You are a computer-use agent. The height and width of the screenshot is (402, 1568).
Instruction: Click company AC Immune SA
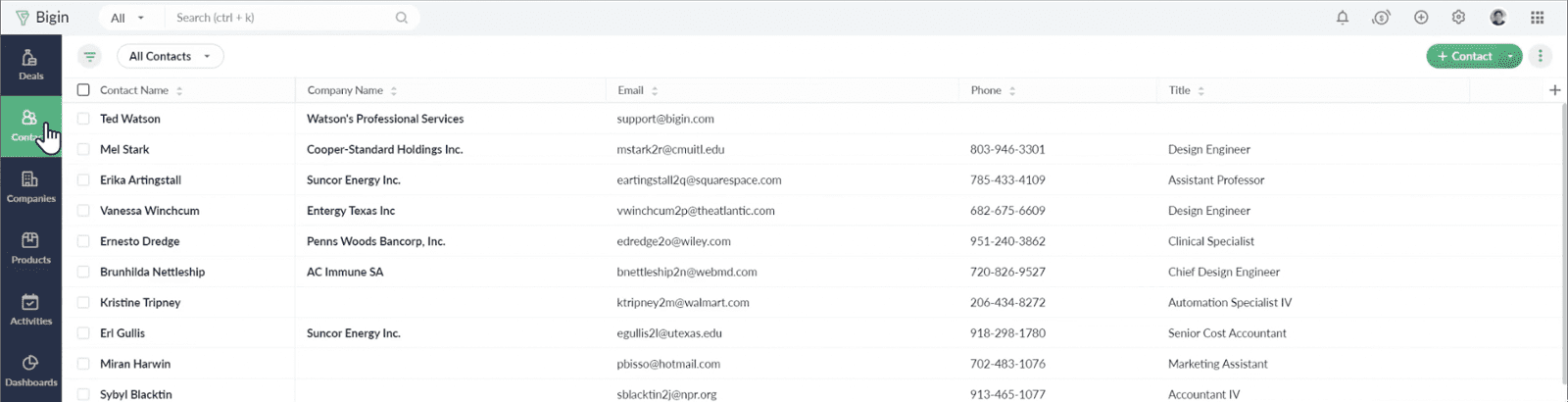345,272
